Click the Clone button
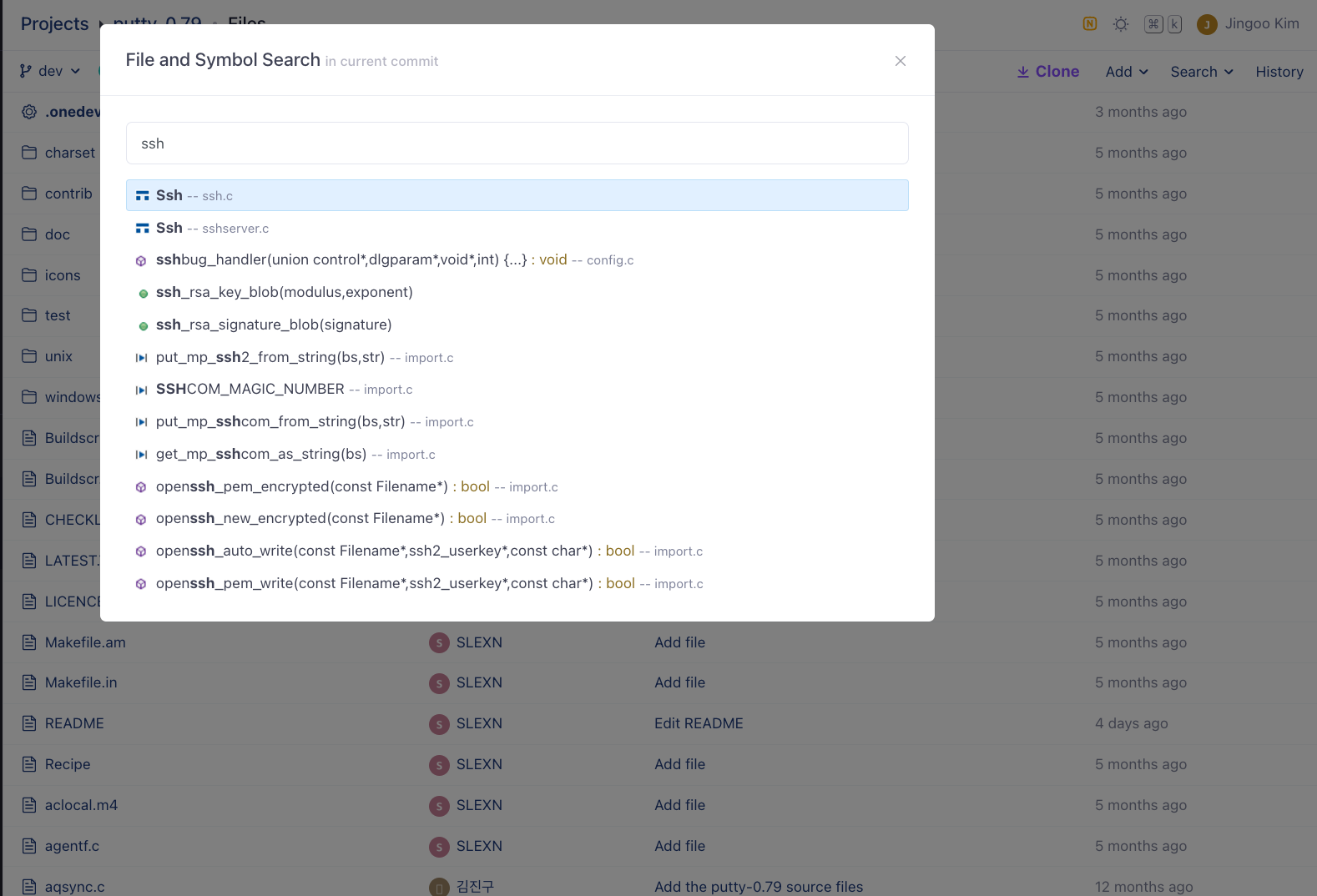 pos(1047,72)
